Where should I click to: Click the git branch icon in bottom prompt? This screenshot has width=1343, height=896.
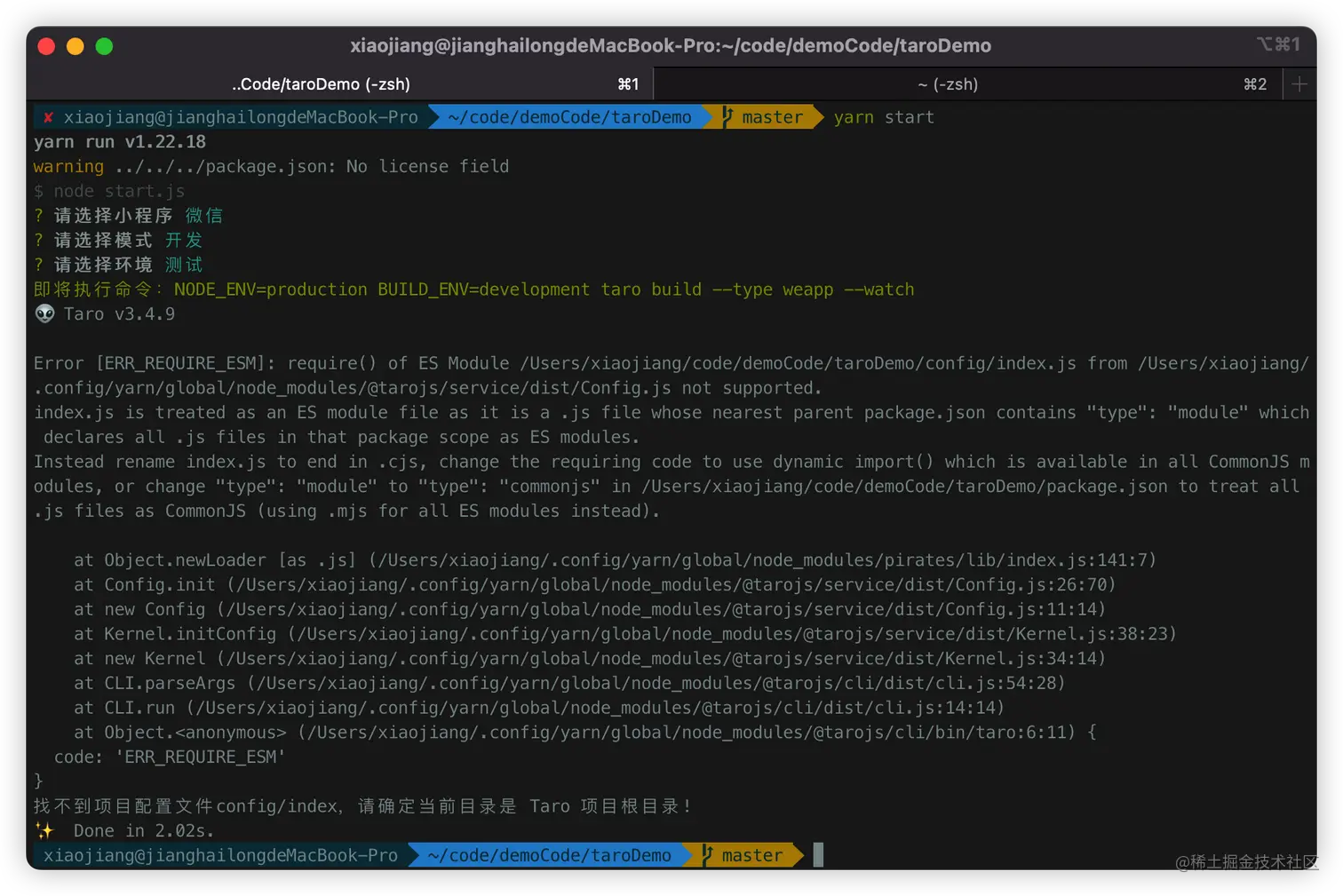(x=707, y=855)
